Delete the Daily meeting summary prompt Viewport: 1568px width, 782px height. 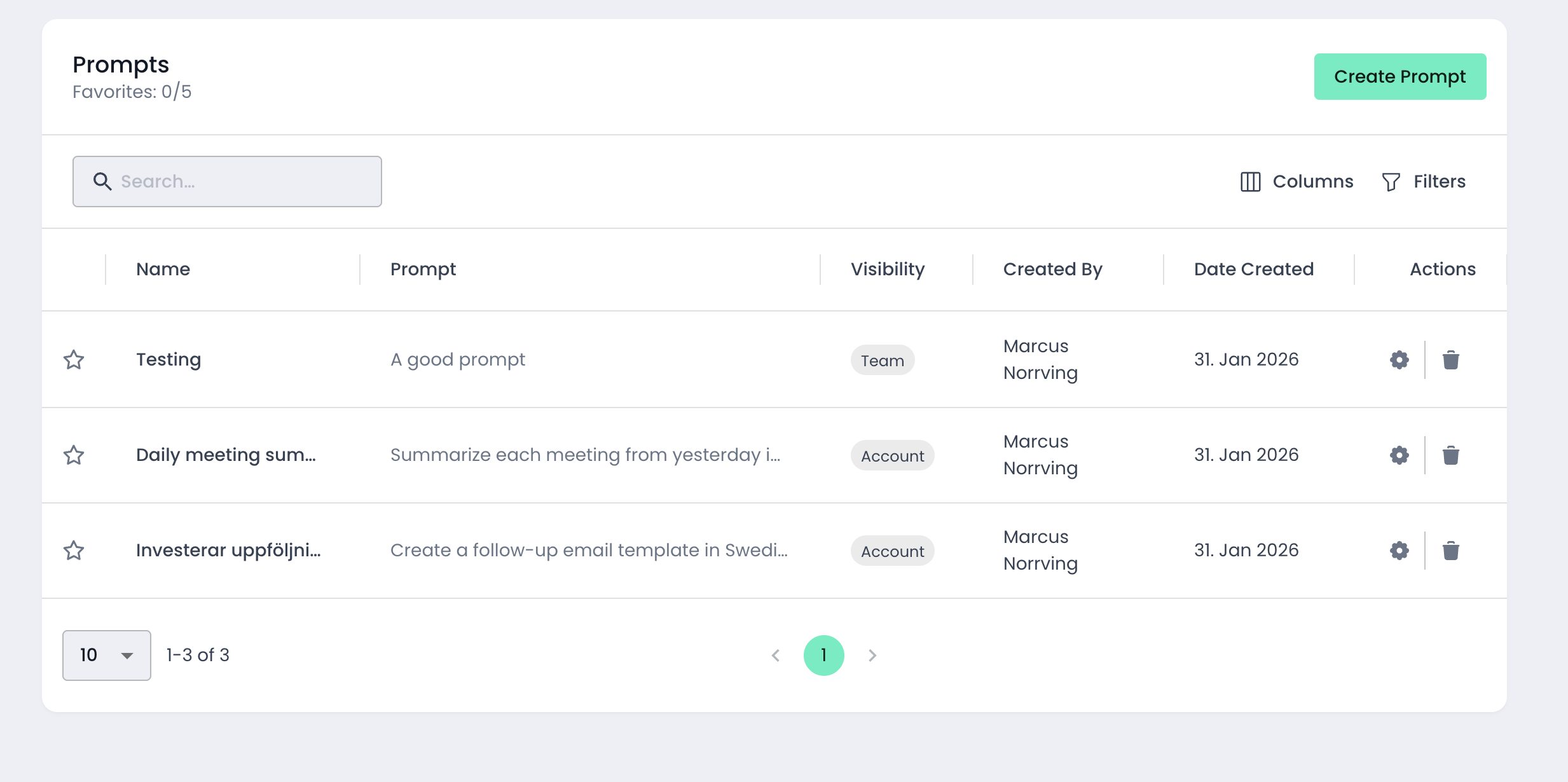pos(1450,455)
